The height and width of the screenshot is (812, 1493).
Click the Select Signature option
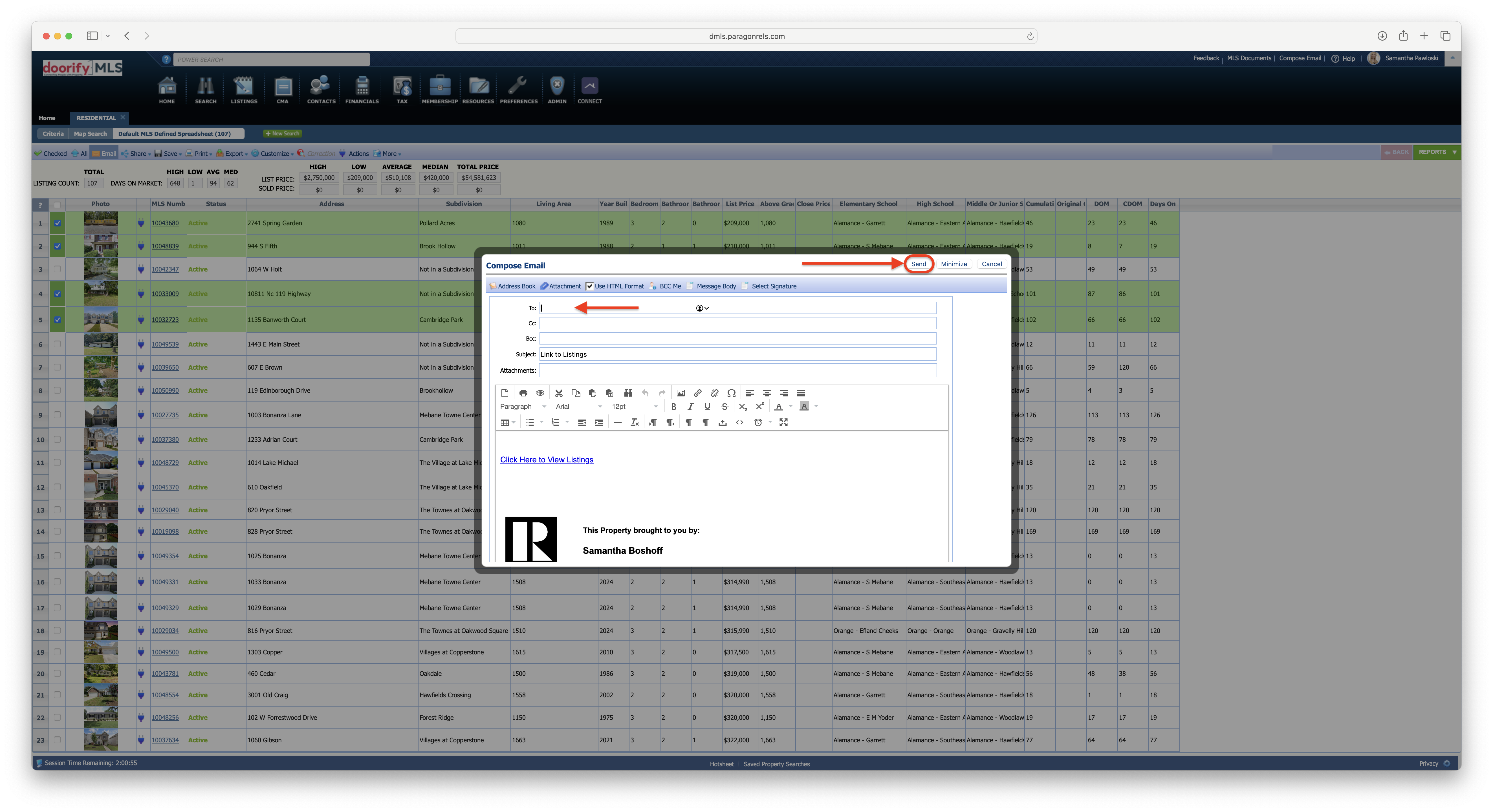coord(769,286)
